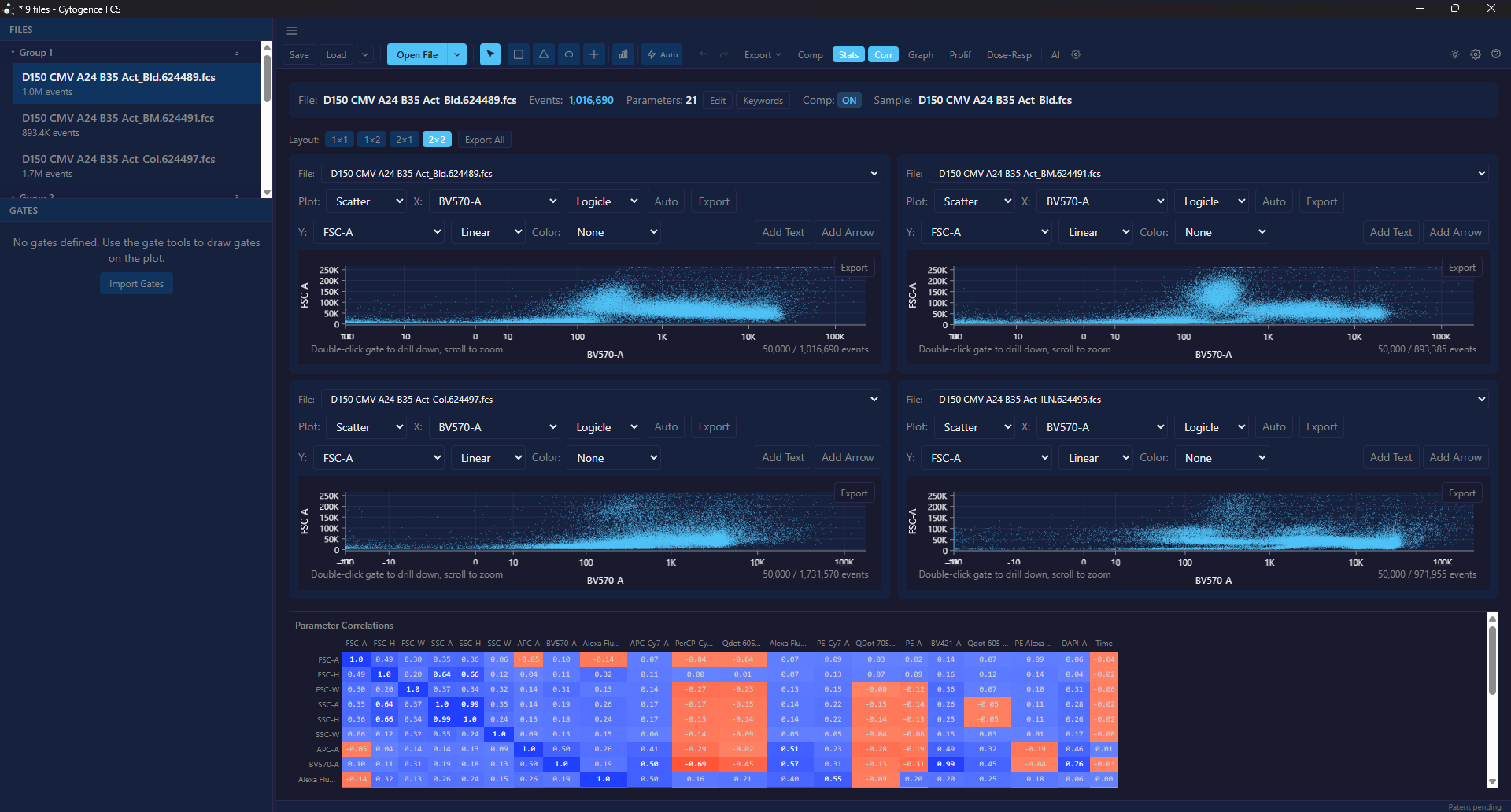Open X scale Logicle dropdown in bottom-right plot

[x=1212, y=427]
